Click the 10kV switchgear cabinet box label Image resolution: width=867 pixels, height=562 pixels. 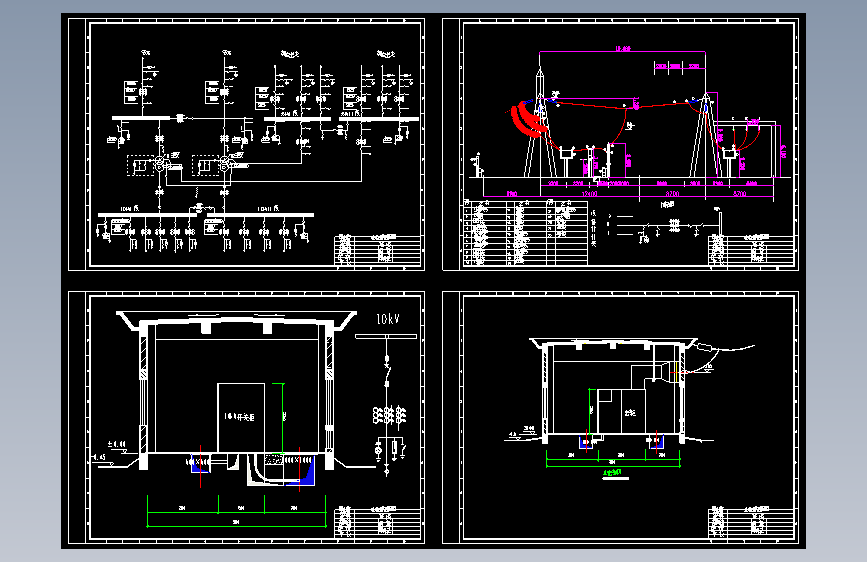coord(239,417)
